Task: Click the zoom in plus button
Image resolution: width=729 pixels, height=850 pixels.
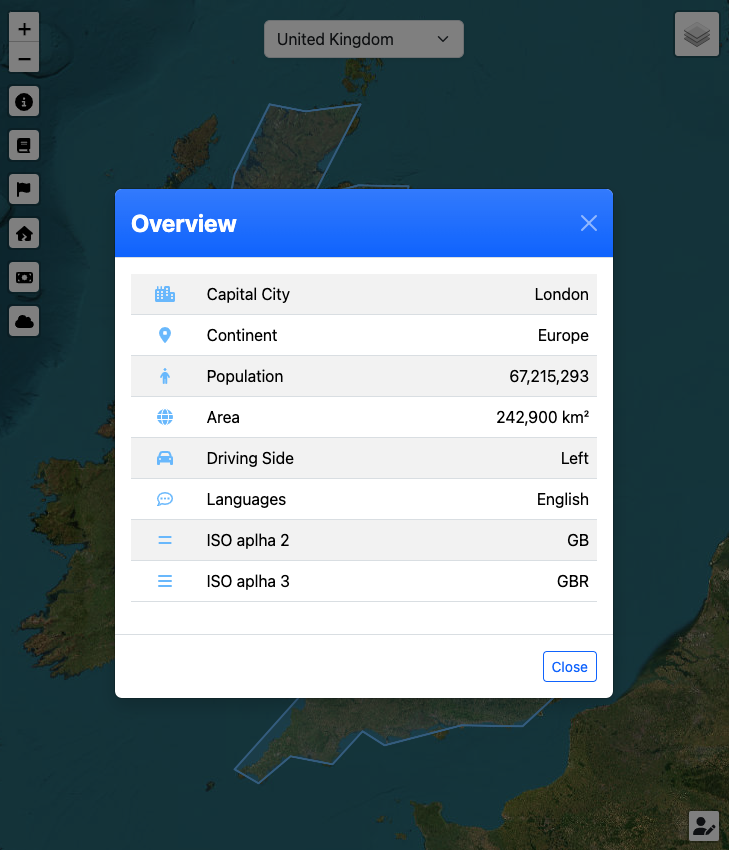Action: click(24, 28)
